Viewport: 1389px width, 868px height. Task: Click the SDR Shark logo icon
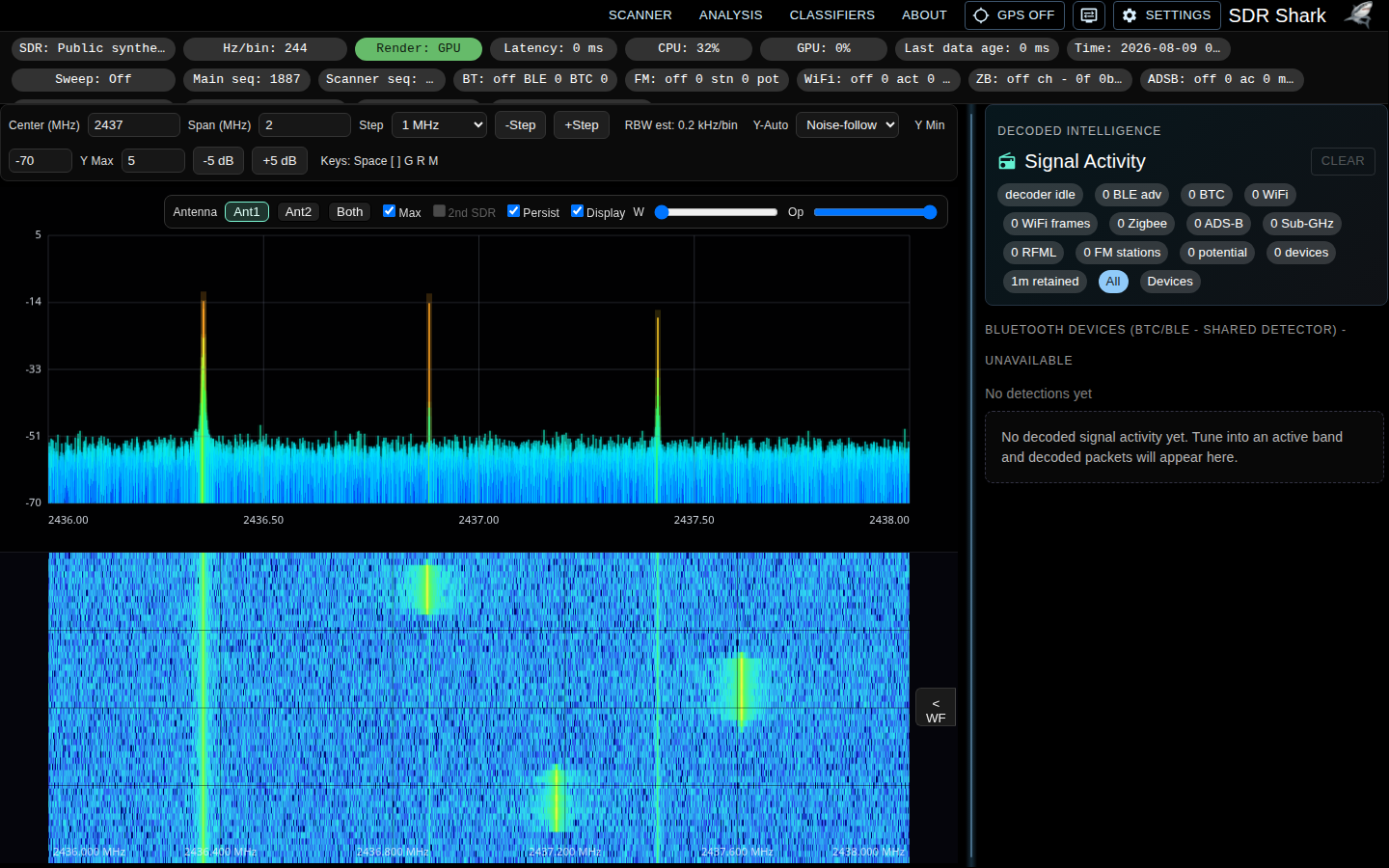(1359, 14)
